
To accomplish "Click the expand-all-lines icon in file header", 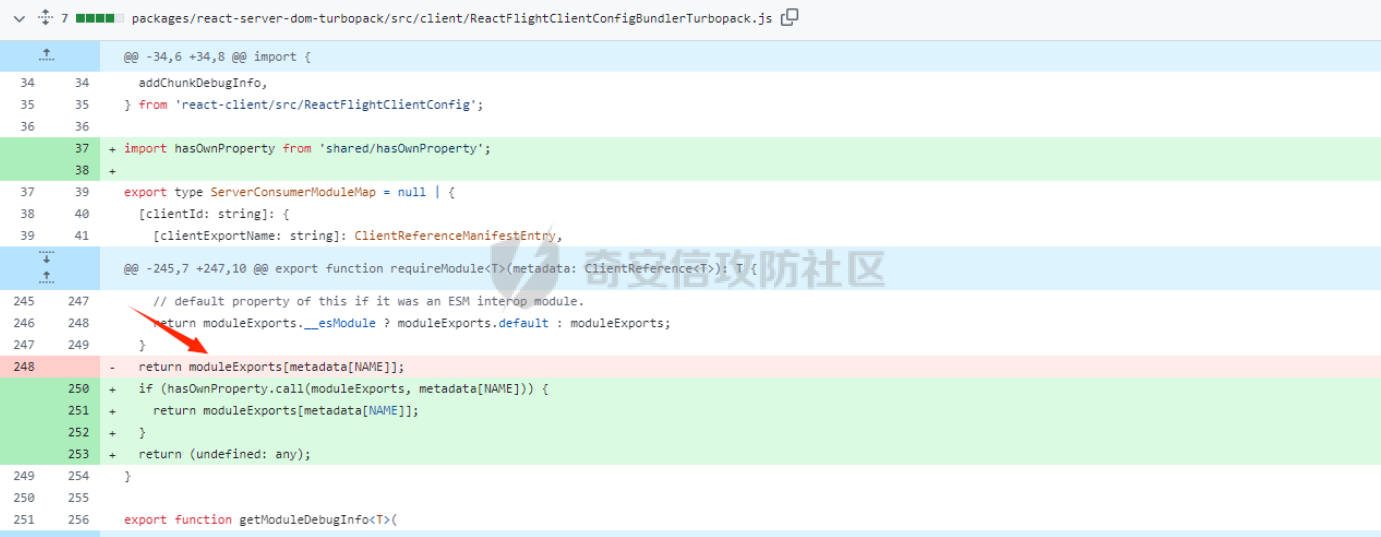I will [44, 18].
